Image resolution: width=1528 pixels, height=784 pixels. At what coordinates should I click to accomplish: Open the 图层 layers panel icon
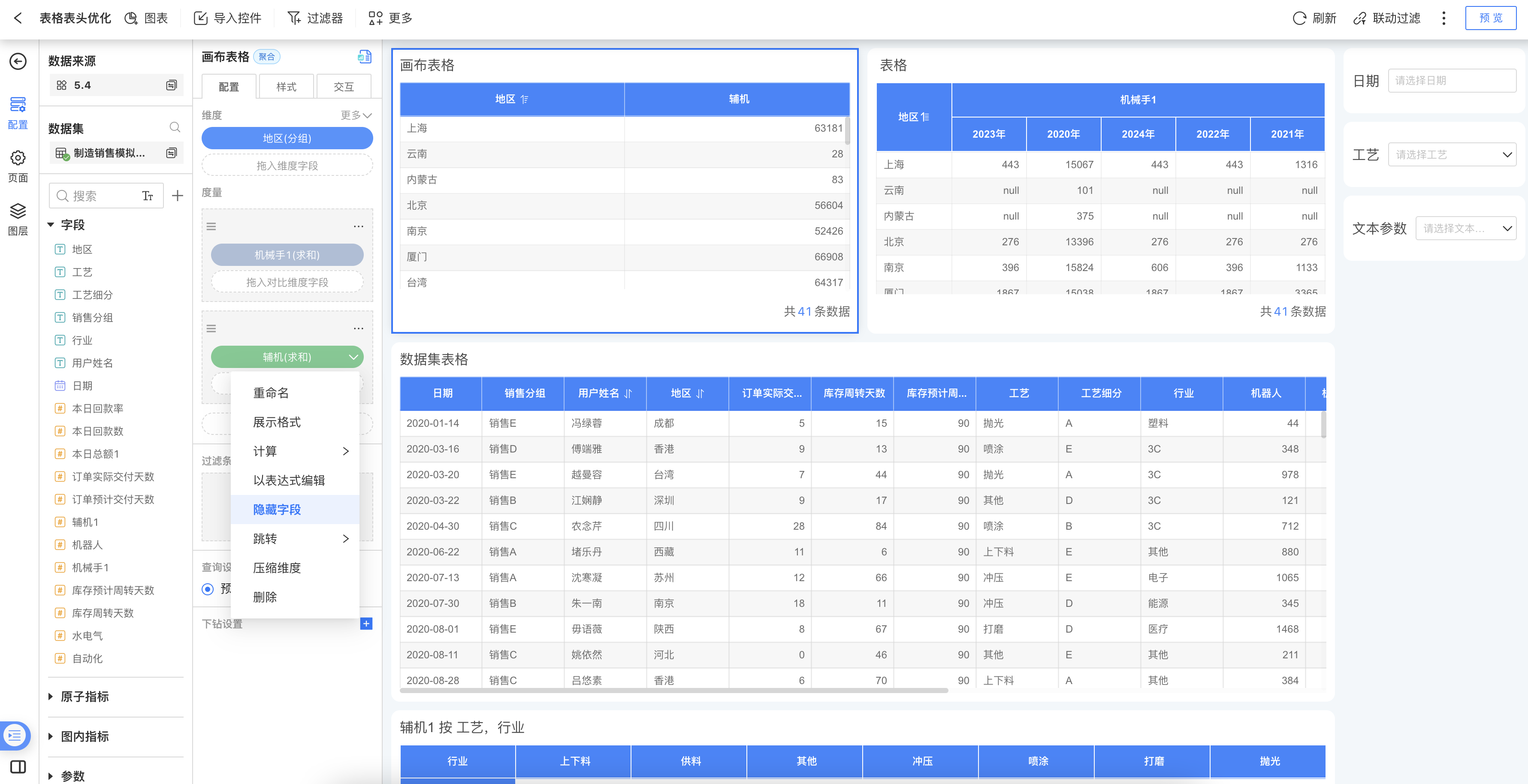[18, 211]
